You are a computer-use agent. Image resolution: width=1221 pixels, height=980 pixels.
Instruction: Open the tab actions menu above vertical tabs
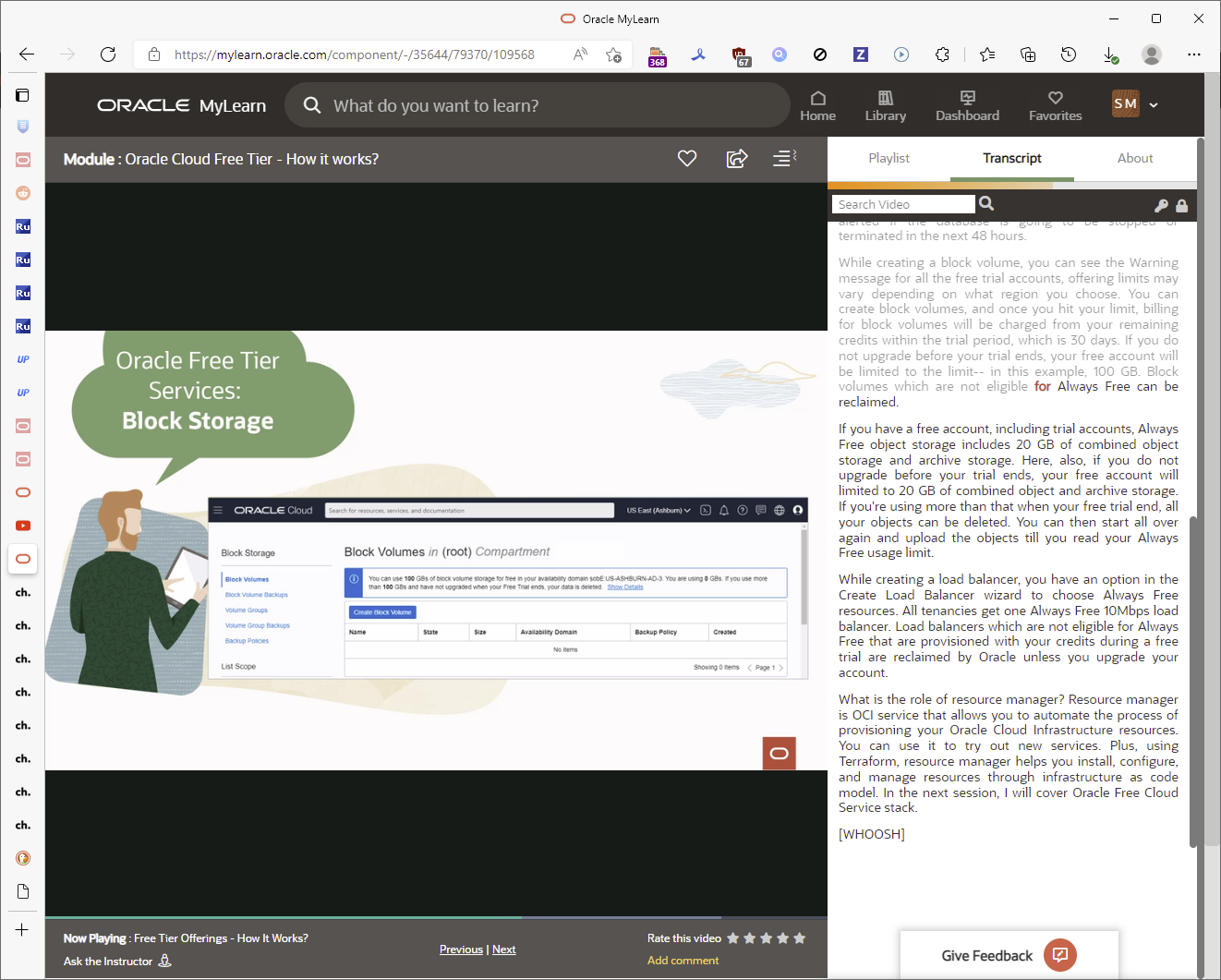pos(23,94)
